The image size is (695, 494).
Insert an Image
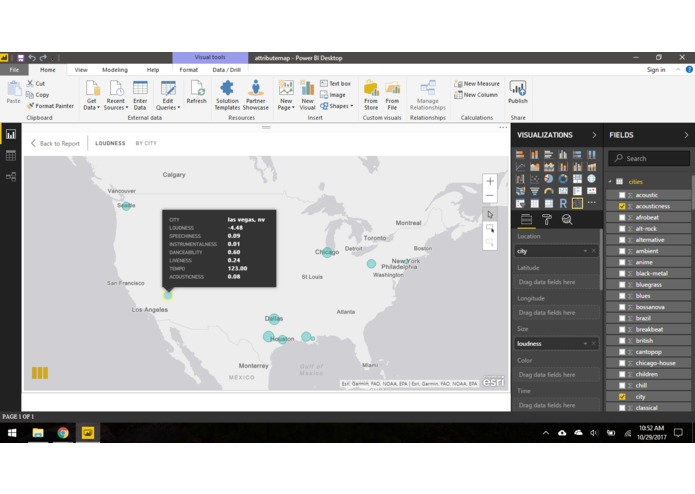(333, 95)
